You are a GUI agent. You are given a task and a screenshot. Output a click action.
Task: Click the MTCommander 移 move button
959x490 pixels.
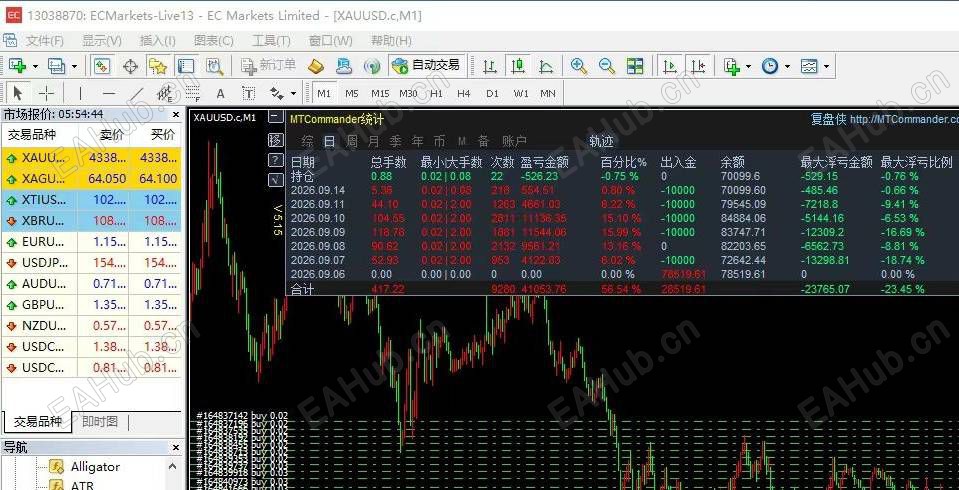click(276, 139)
